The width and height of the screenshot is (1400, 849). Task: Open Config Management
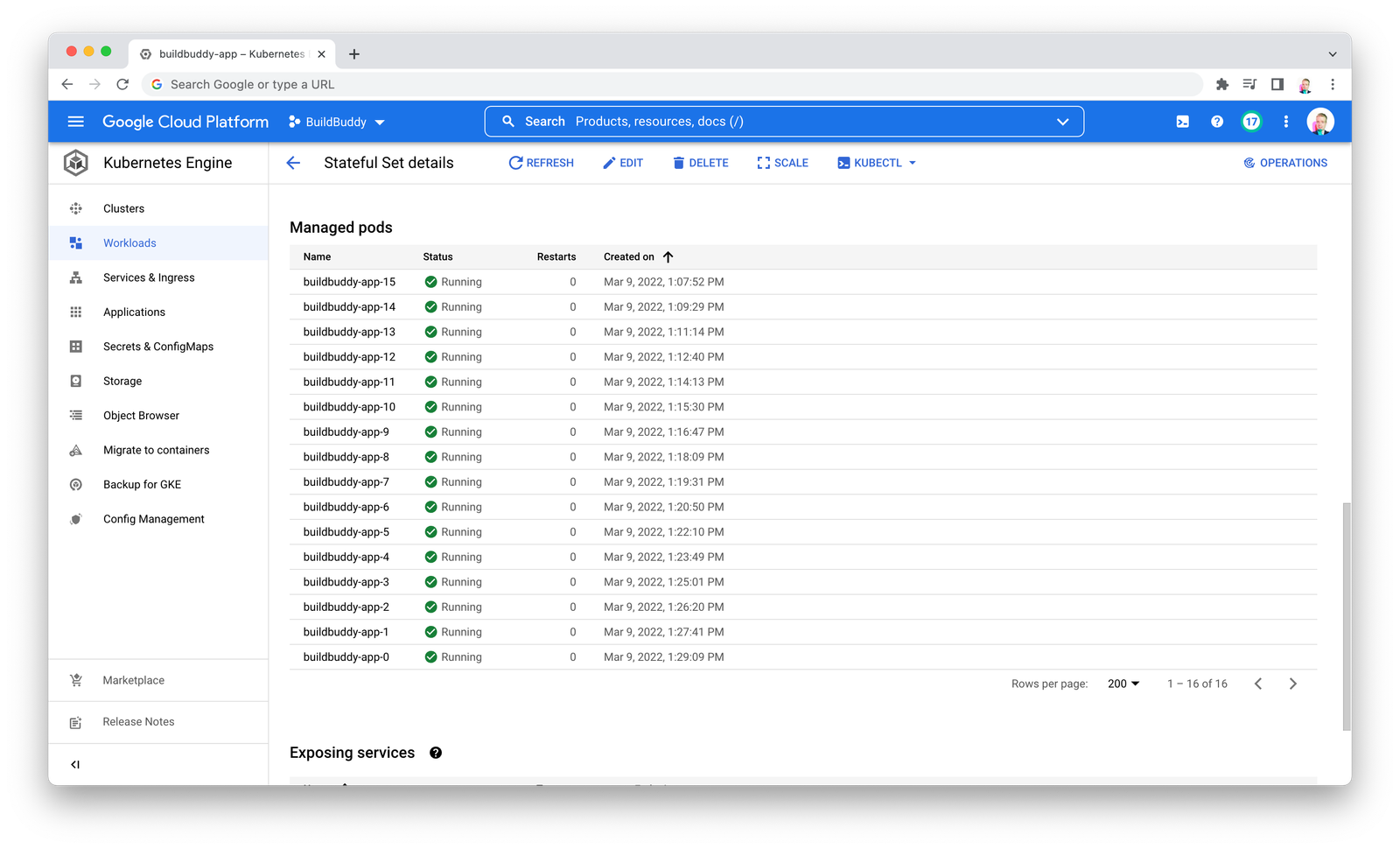(158, 519)
